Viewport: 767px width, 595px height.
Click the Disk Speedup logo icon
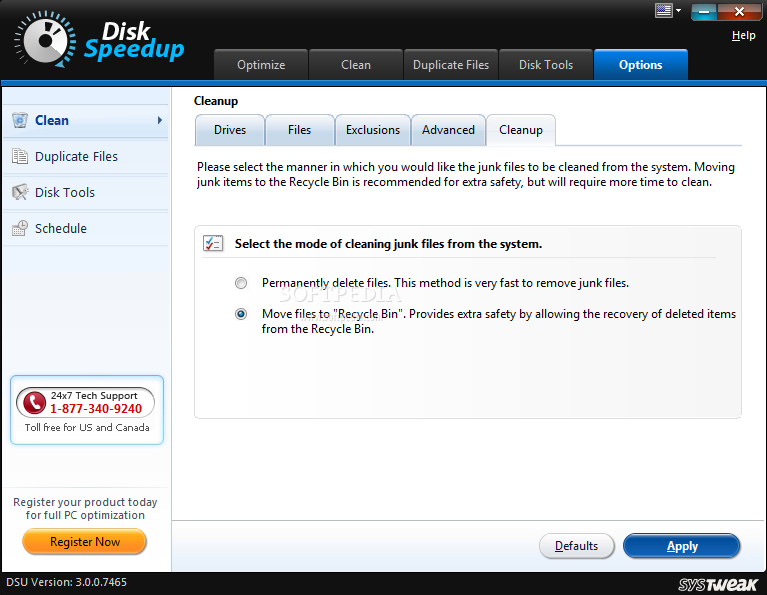coord(45,39)
